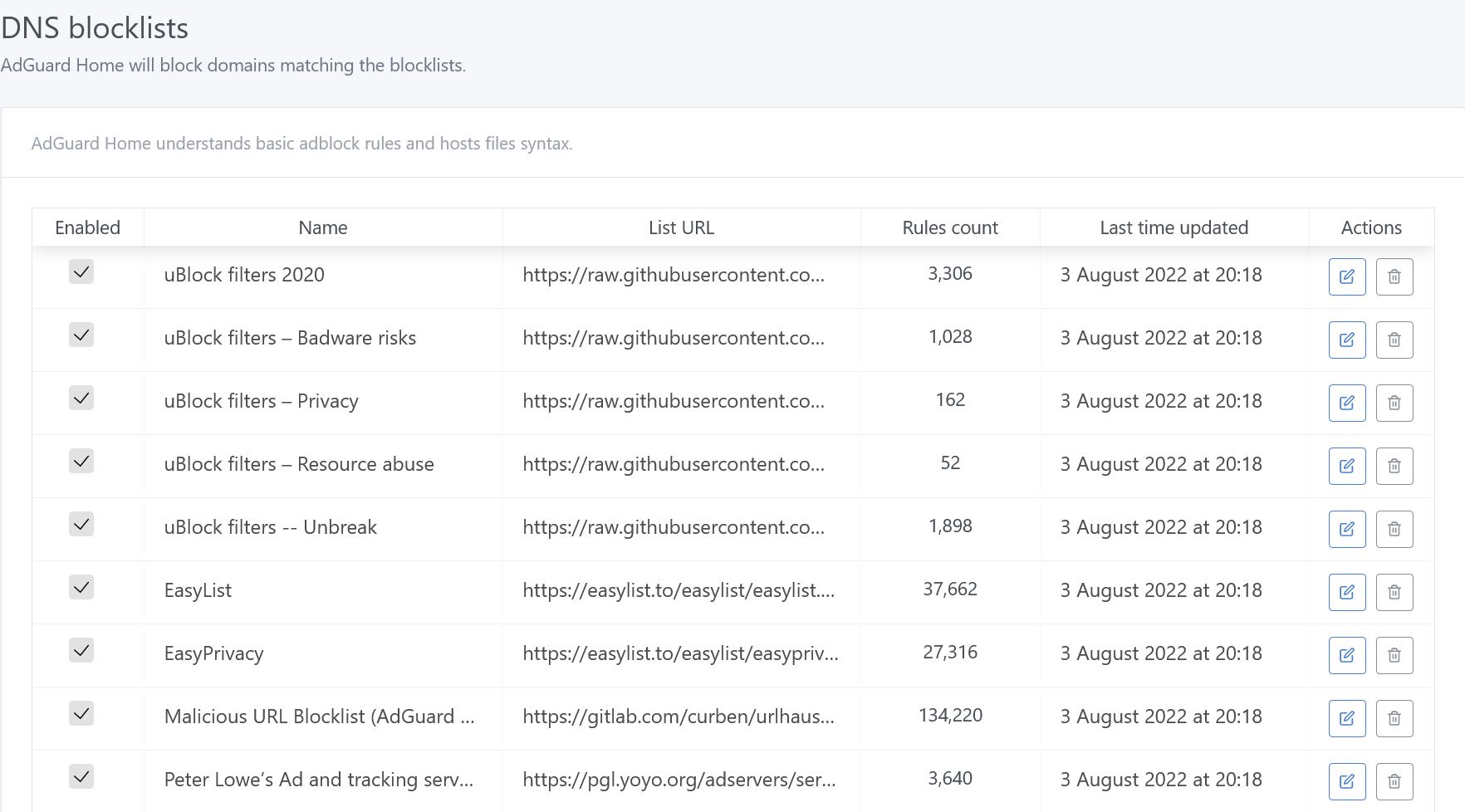Disable the uBlock filters 2020 checkbox
1465x812 pixels.
pyautogui.click(x=81, y=271)
